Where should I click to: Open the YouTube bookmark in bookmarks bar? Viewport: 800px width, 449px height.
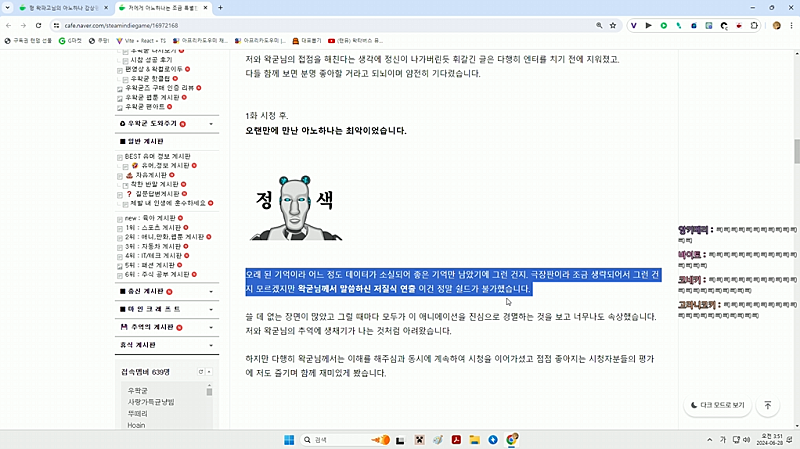355,40
